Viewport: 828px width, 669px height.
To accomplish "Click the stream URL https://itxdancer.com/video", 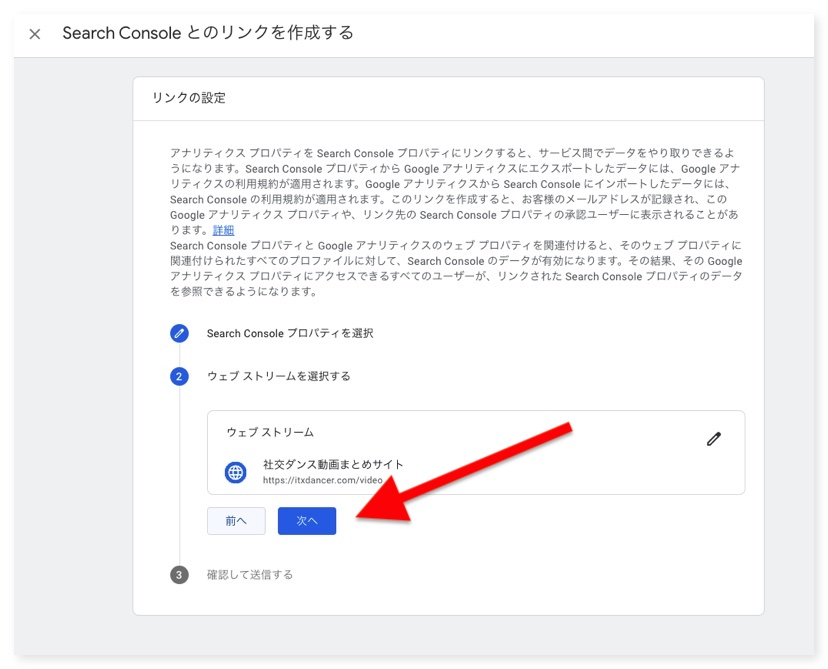I will tap(322, 480).
